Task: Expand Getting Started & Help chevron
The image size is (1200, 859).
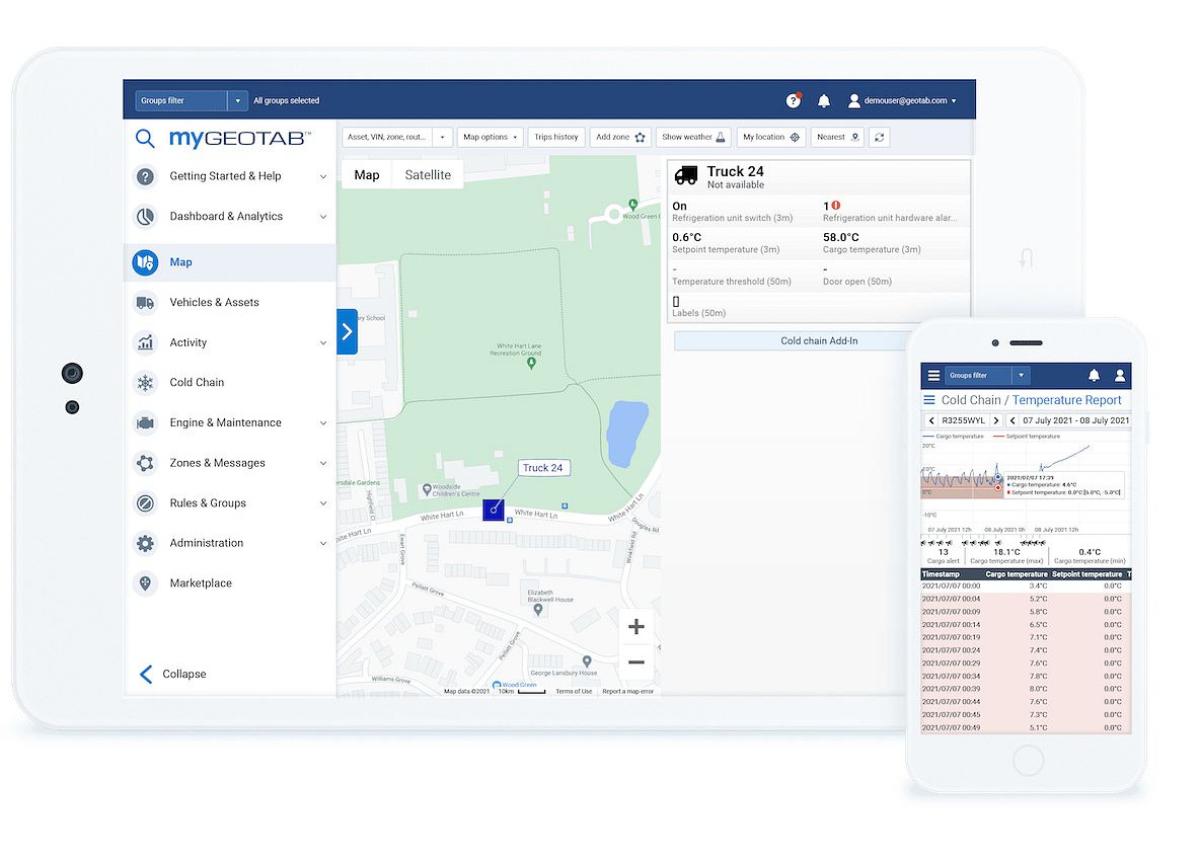Action: coord(323,177)
